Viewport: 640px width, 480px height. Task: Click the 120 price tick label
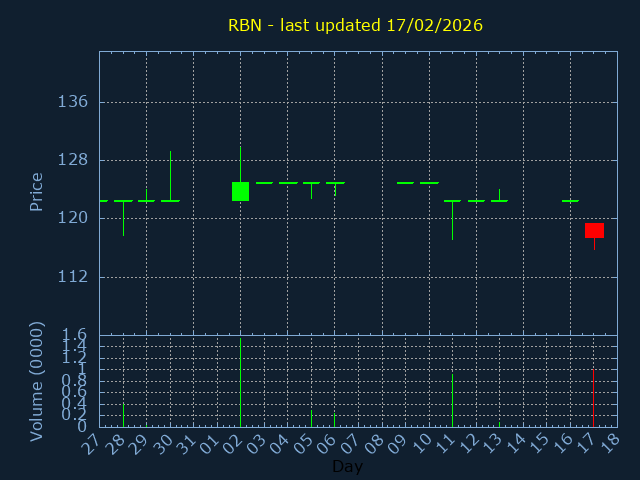(73, 218)
